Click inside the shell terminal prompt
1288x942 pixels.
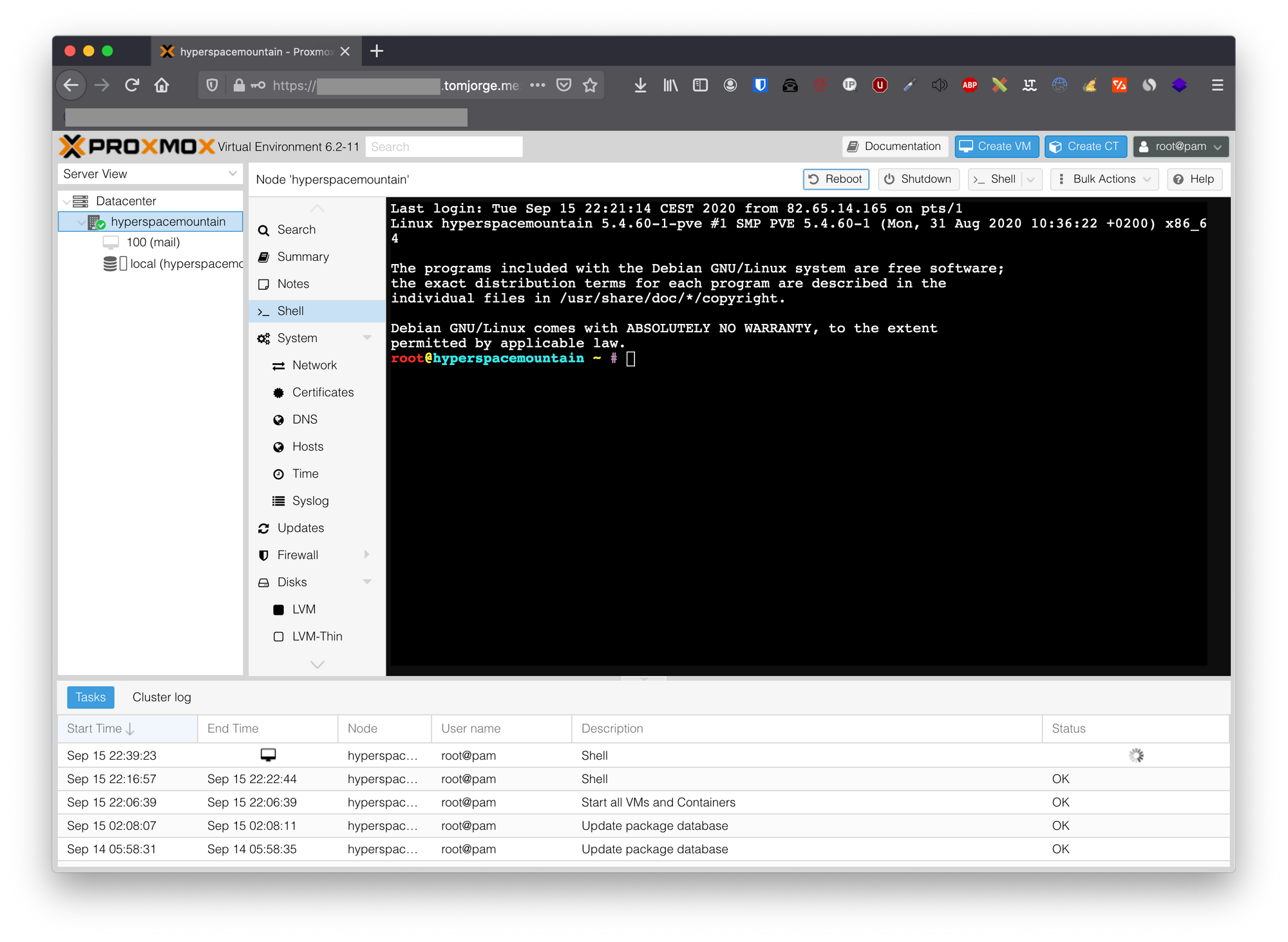(630, 359)
